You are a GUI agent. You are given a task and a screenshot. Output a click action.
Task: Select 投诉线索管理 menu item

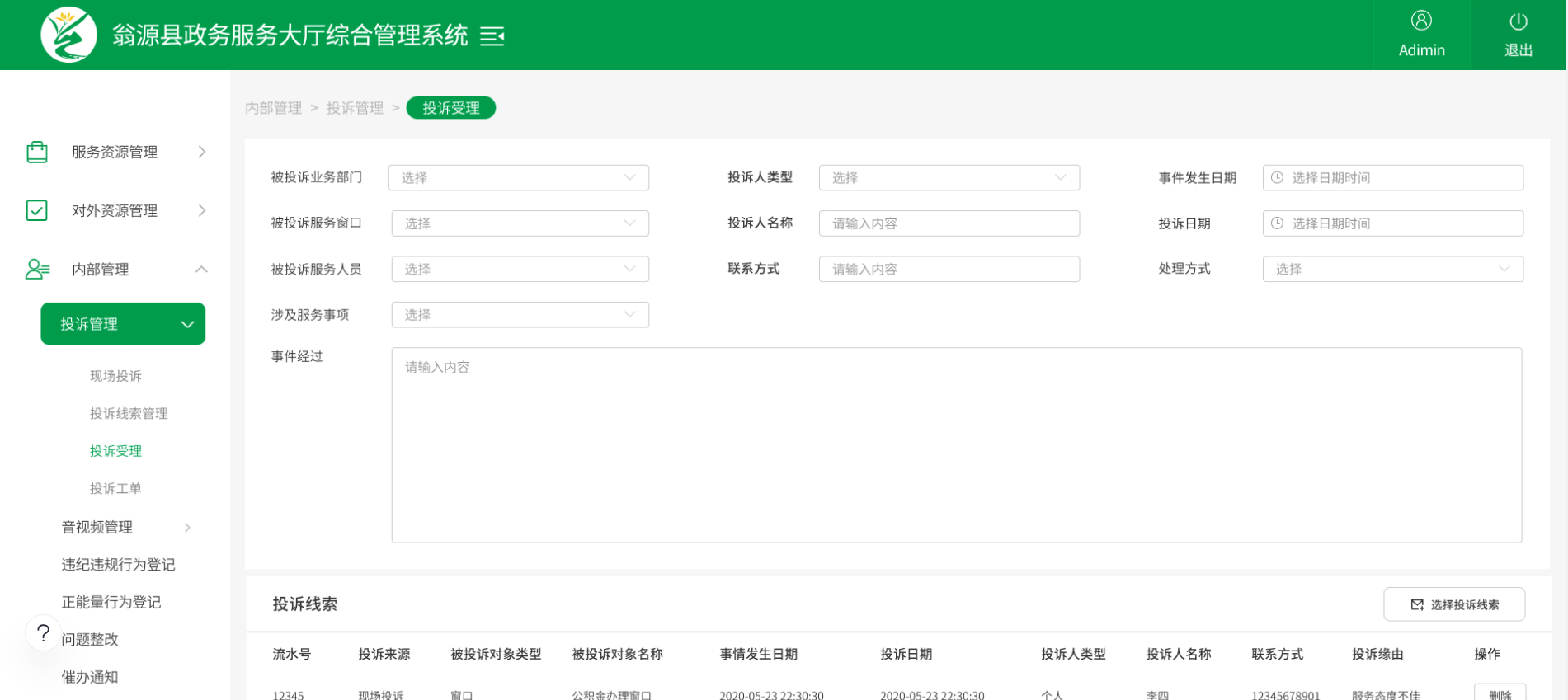129,413
